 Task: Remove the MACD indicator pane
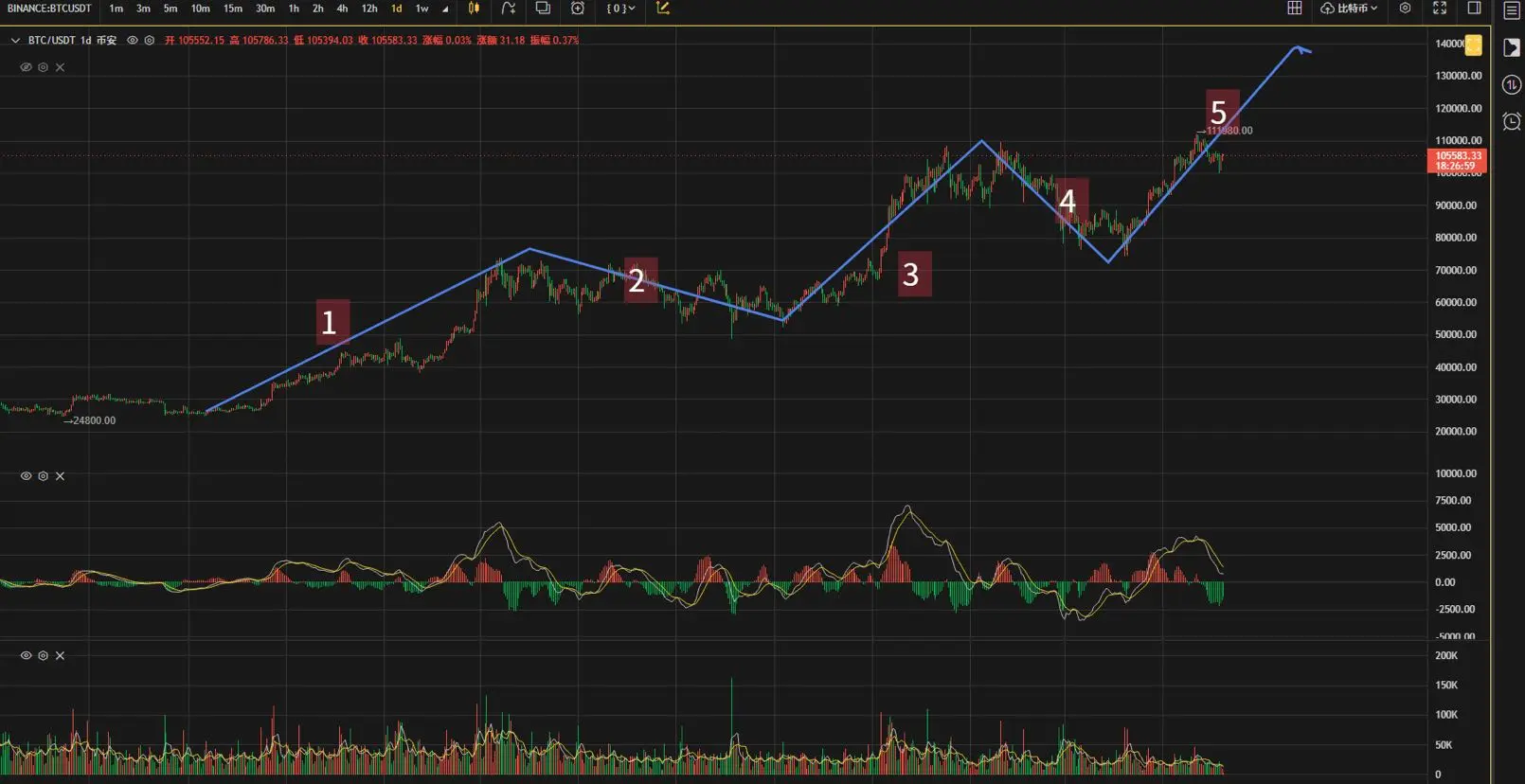(60, 476)
